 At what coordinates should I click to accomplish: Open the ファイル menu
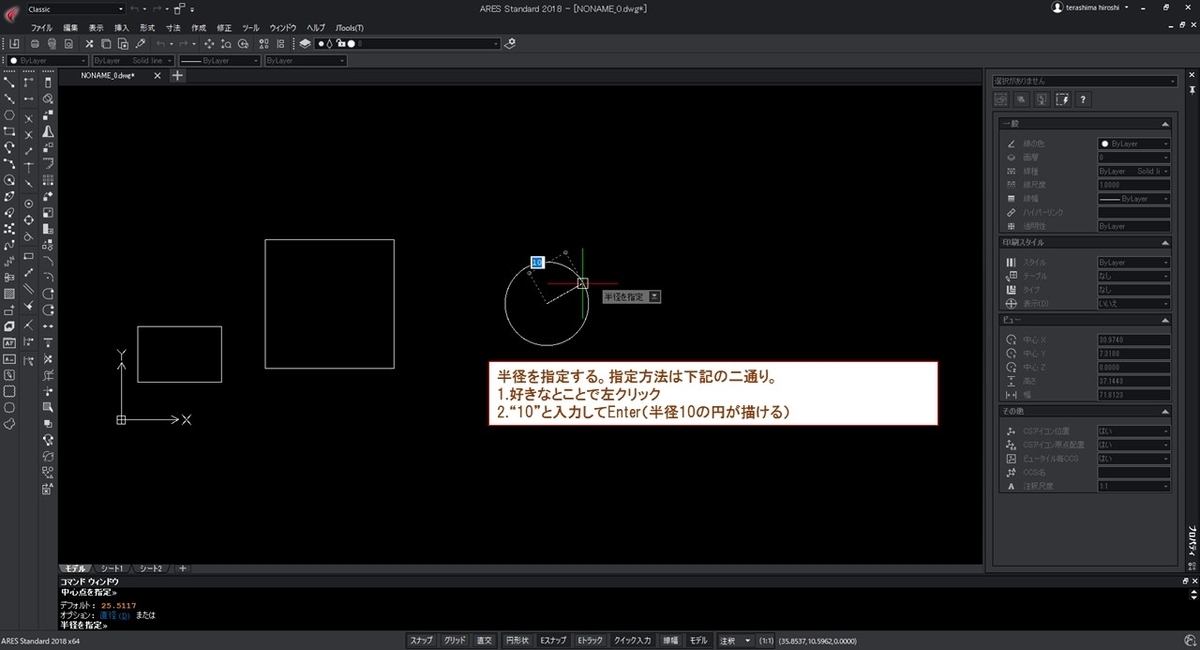point(42,28)
